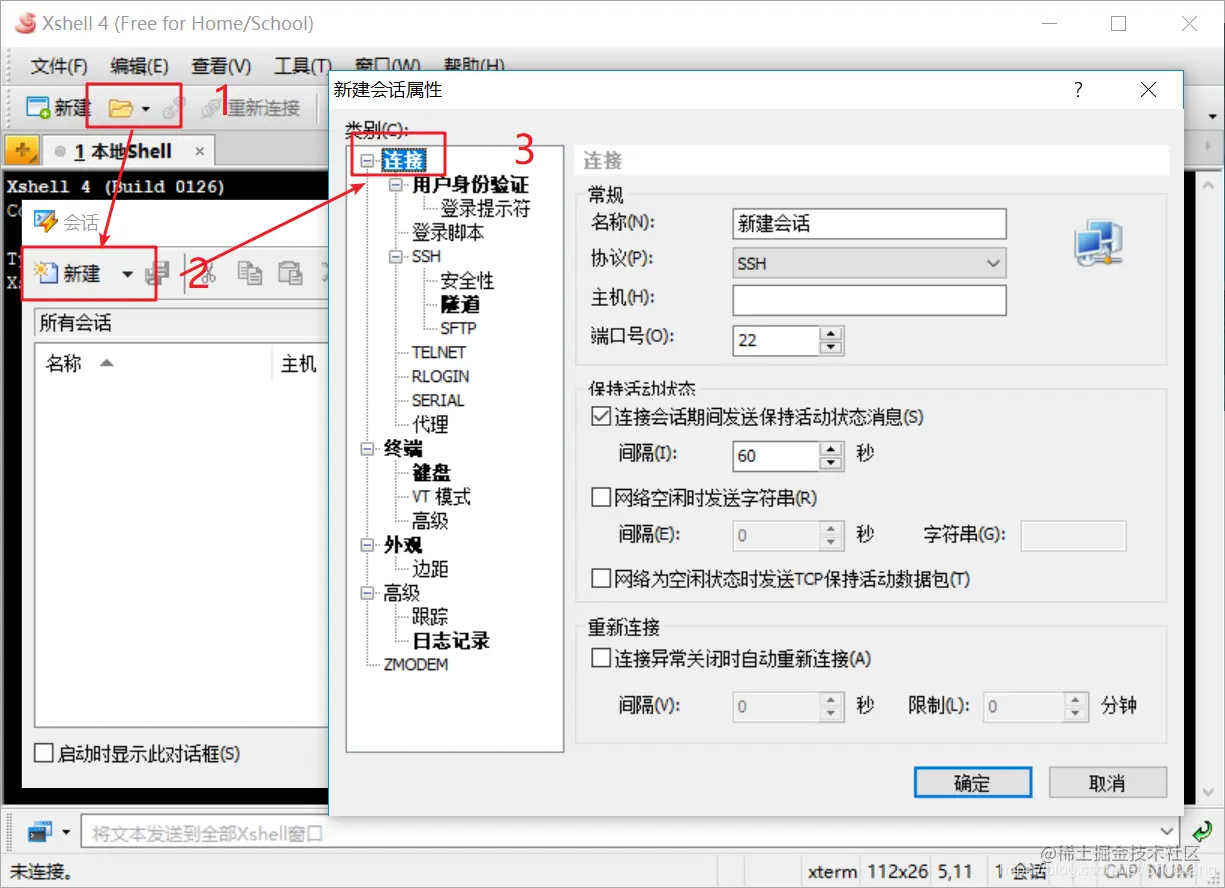
Task: Click the 重新连接 reconnect toolbar button
Action: [x=250, y=107]
